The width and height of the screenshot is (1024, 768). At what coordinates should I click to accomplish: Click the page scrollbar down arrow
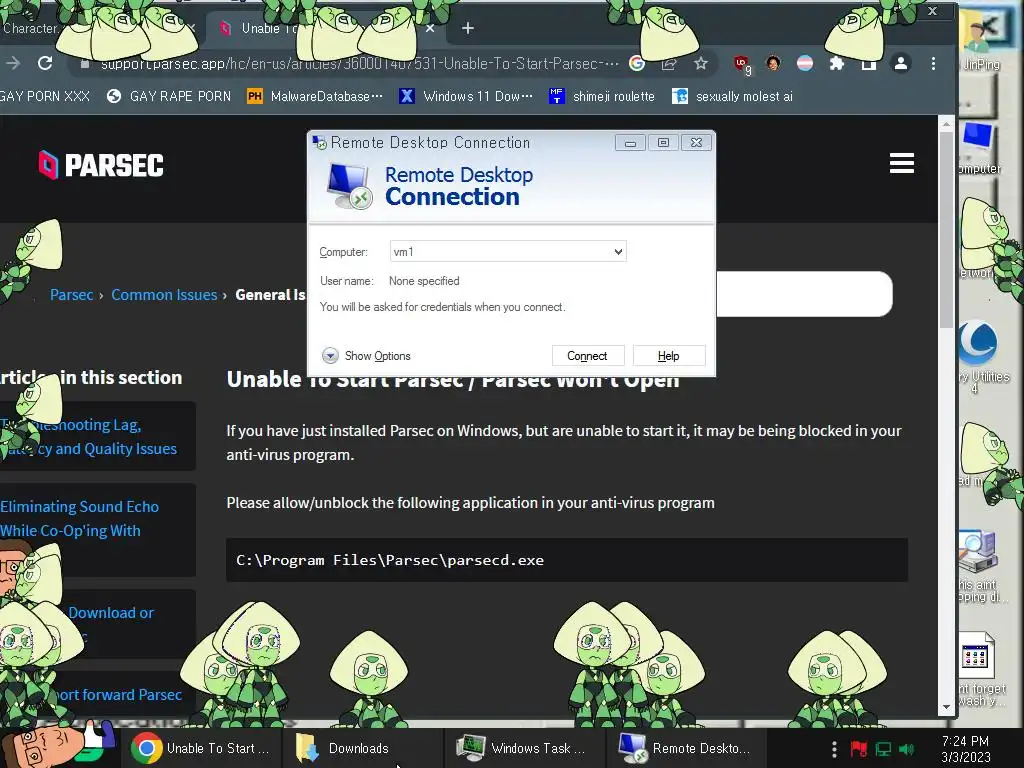tap(946, 707)
